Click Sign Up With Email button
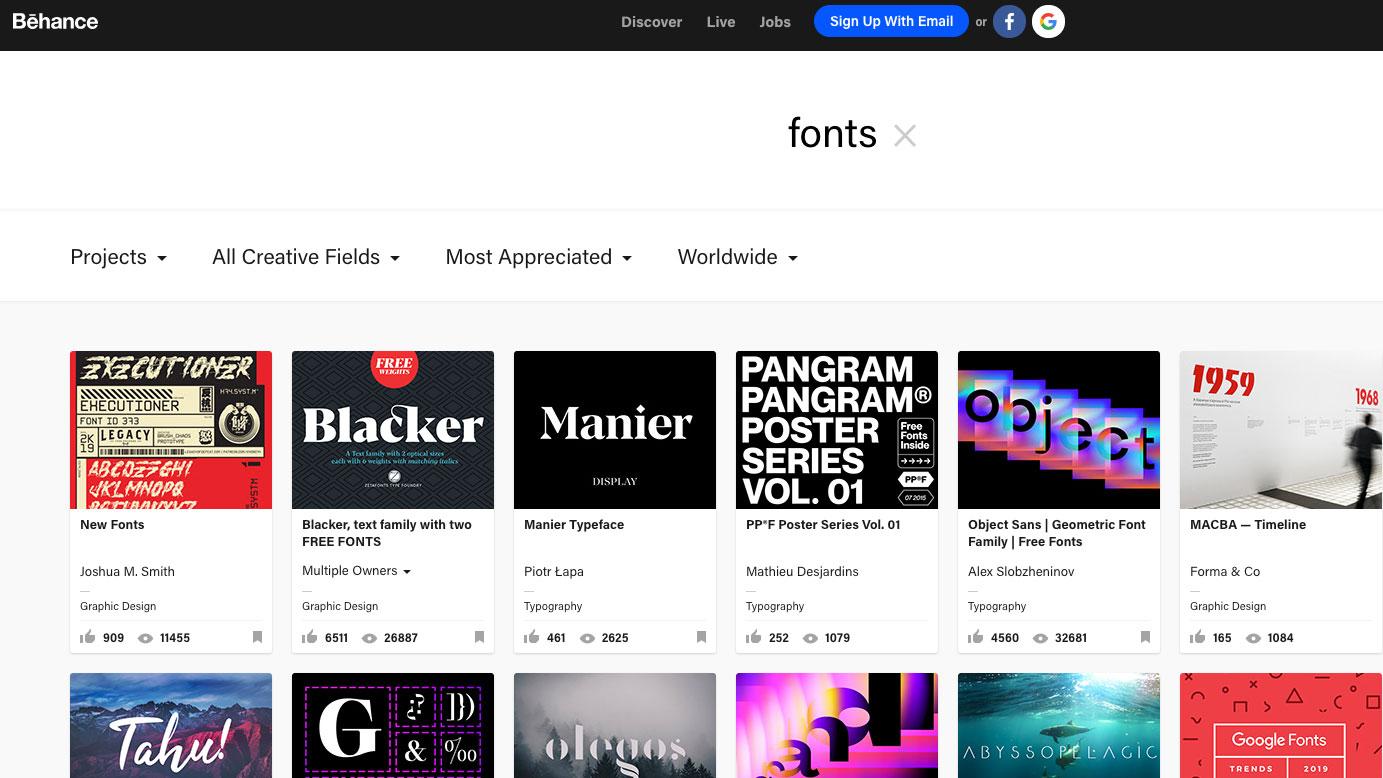This screenshot has height=778, width=1383. (x=891, y=21)
